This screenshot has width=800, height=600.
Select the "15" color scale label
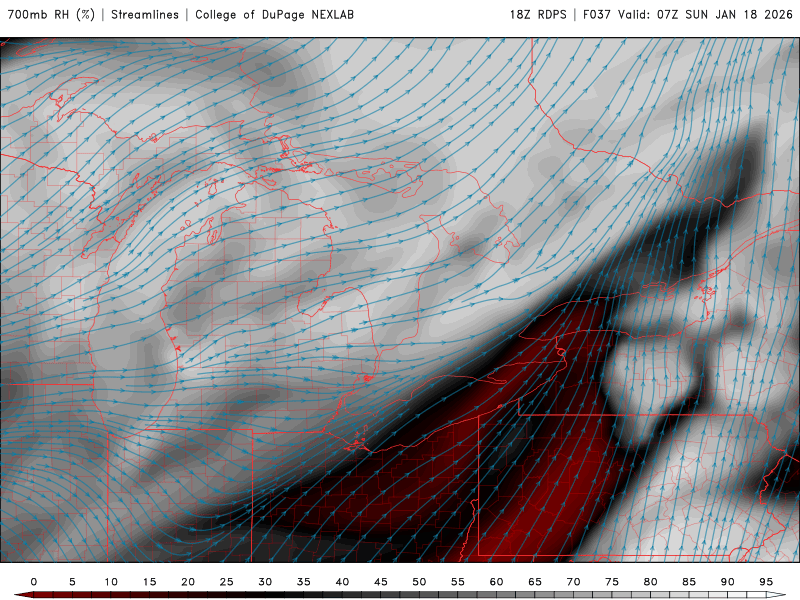click(x=149, y=582)
